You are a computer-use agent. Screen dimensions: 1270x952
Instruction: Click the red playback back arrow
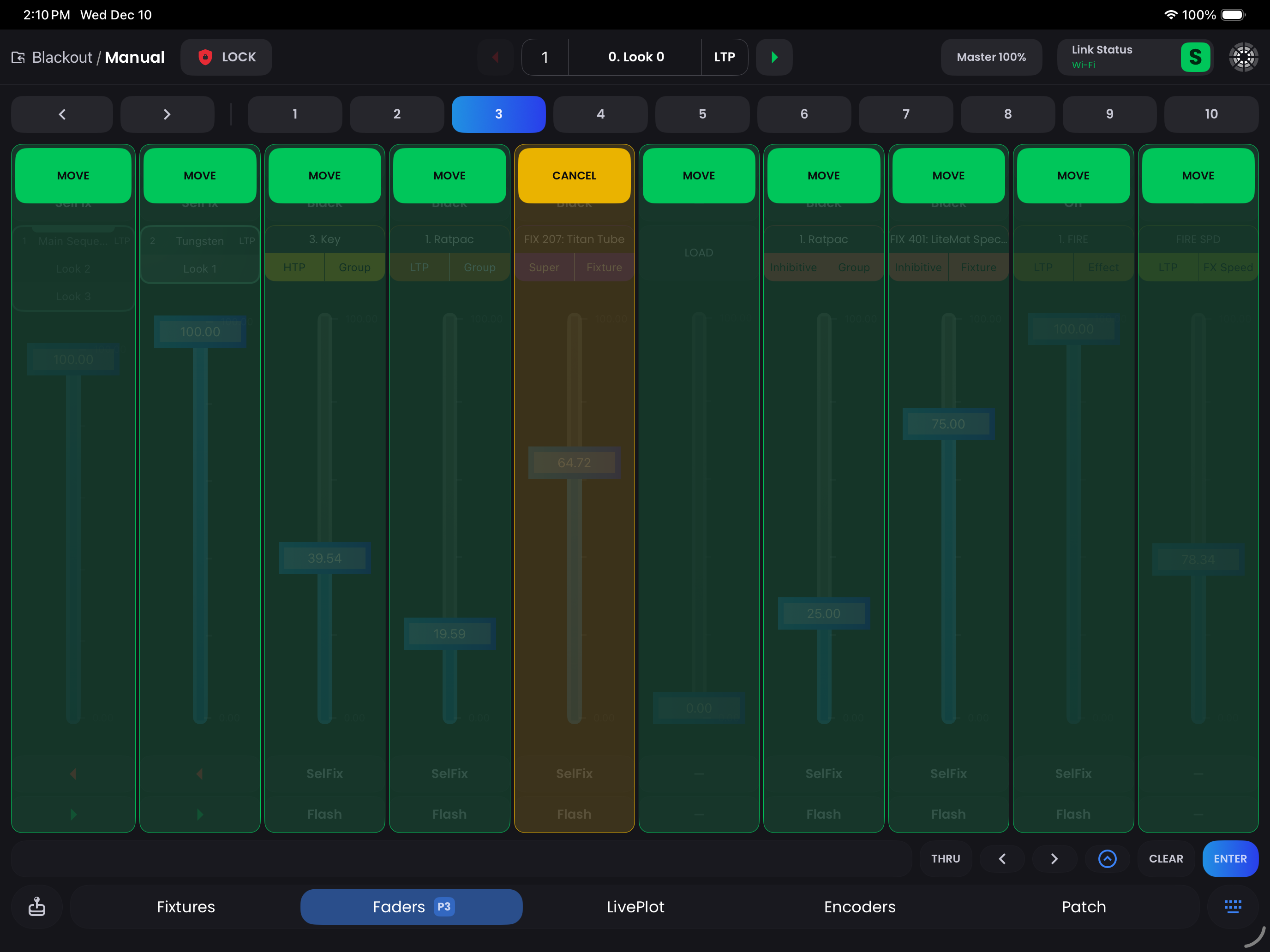tap(496, 57)
